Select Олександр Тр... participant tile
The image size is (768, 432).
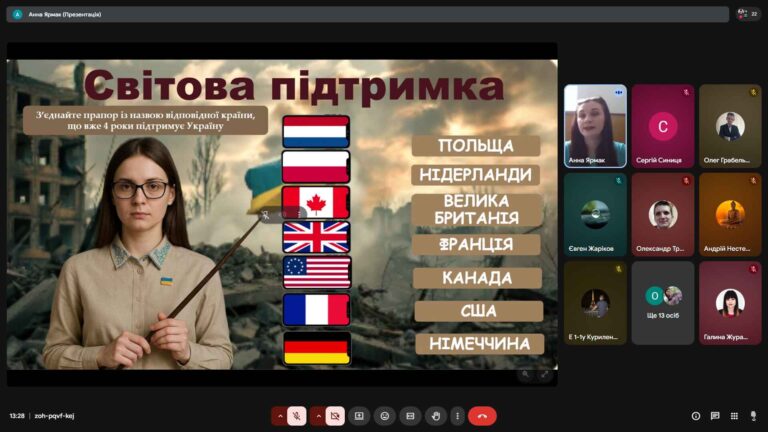pos(663,215)
